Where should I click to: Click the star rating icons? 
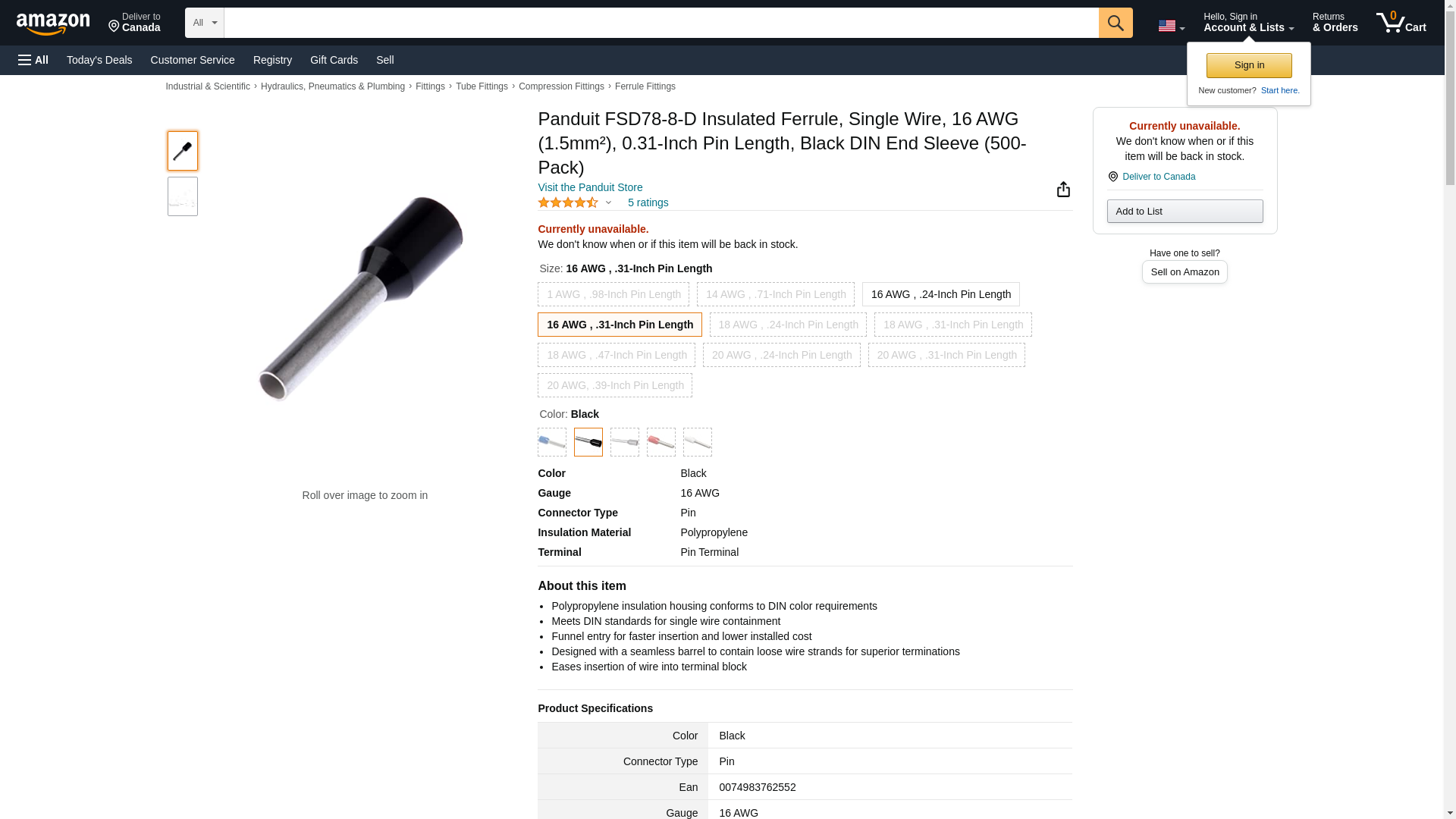568,203
